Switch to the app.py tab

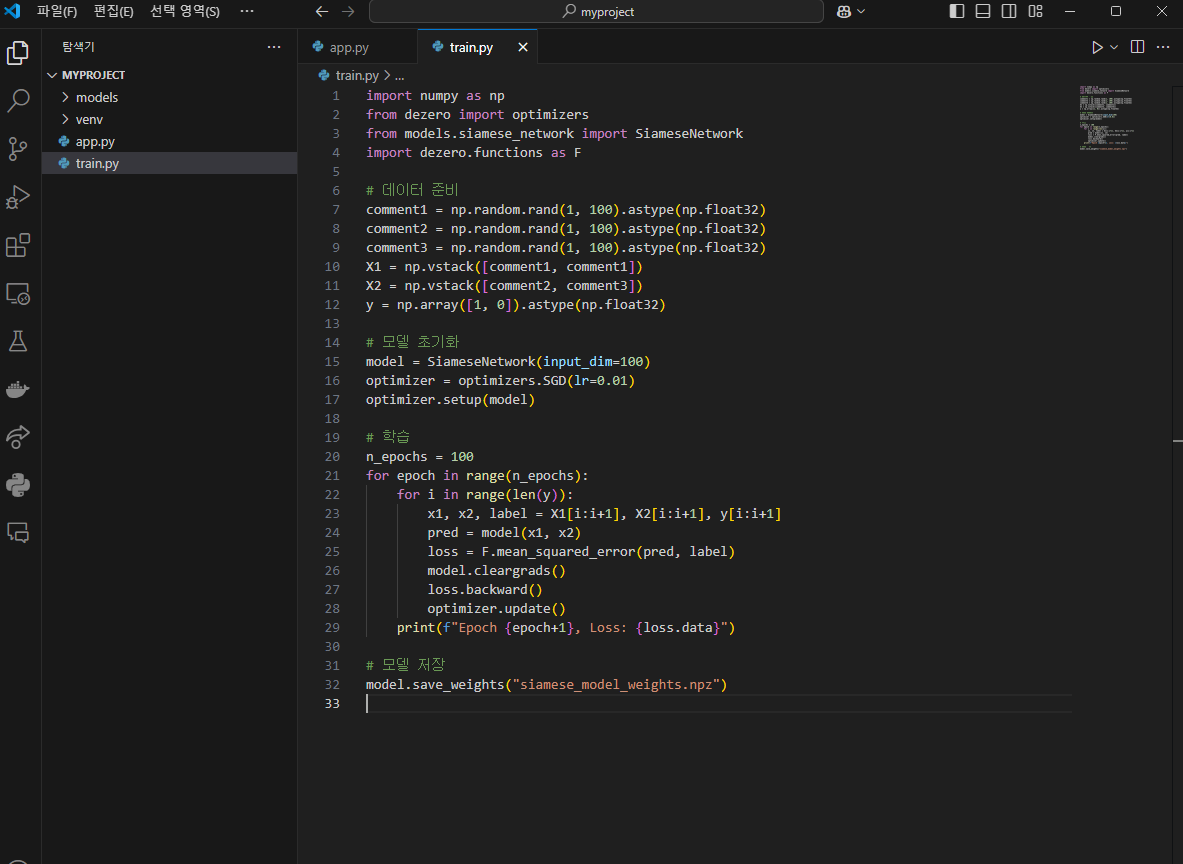[348, 47]
